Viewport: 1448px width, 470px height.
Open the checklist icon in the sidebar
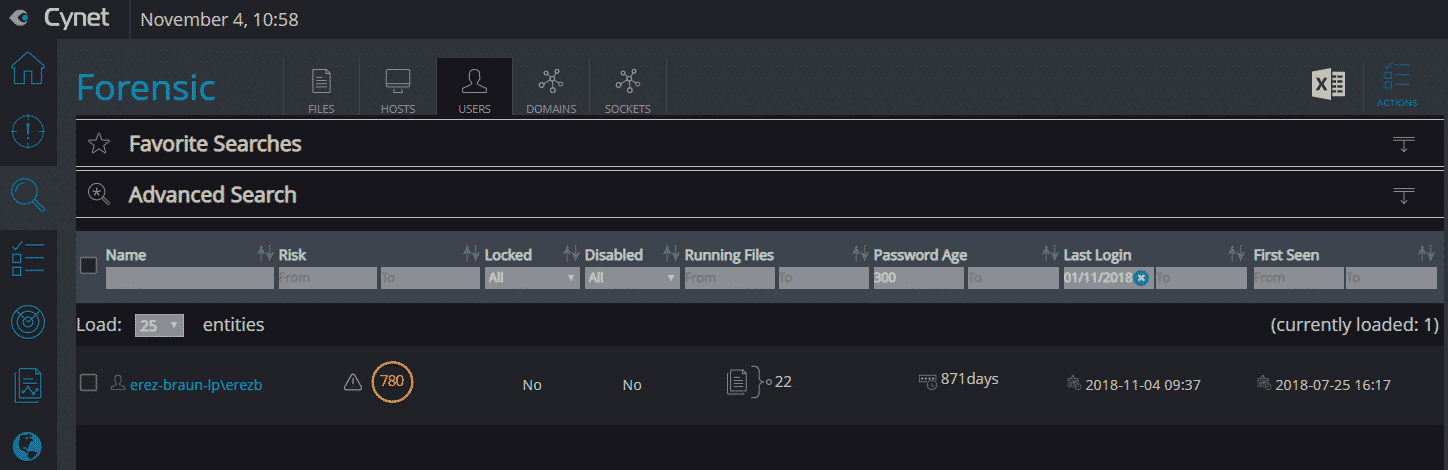click(x=28, y=257)
